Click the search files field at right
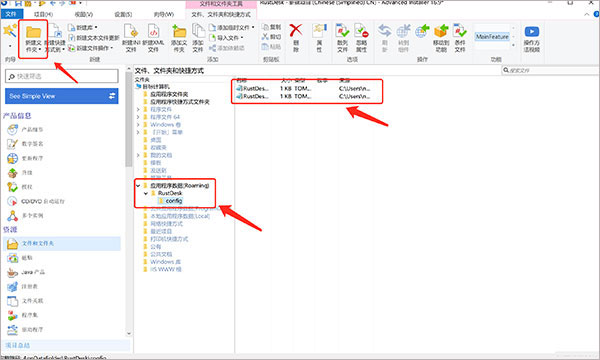Image resolution: width=600 pixels, height=360 pixels. (x=550, y=70)
